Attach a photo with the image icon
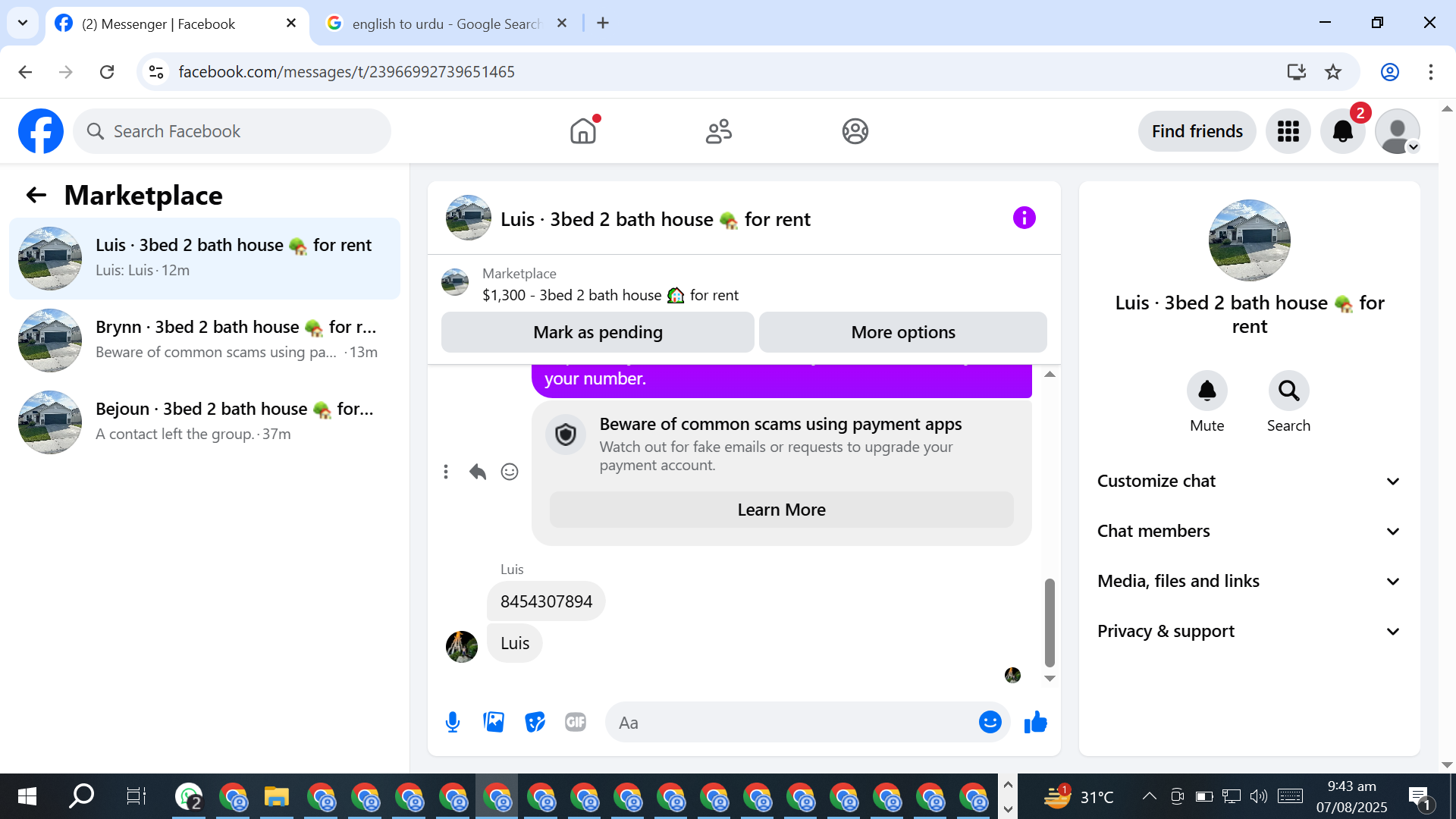 494,722
